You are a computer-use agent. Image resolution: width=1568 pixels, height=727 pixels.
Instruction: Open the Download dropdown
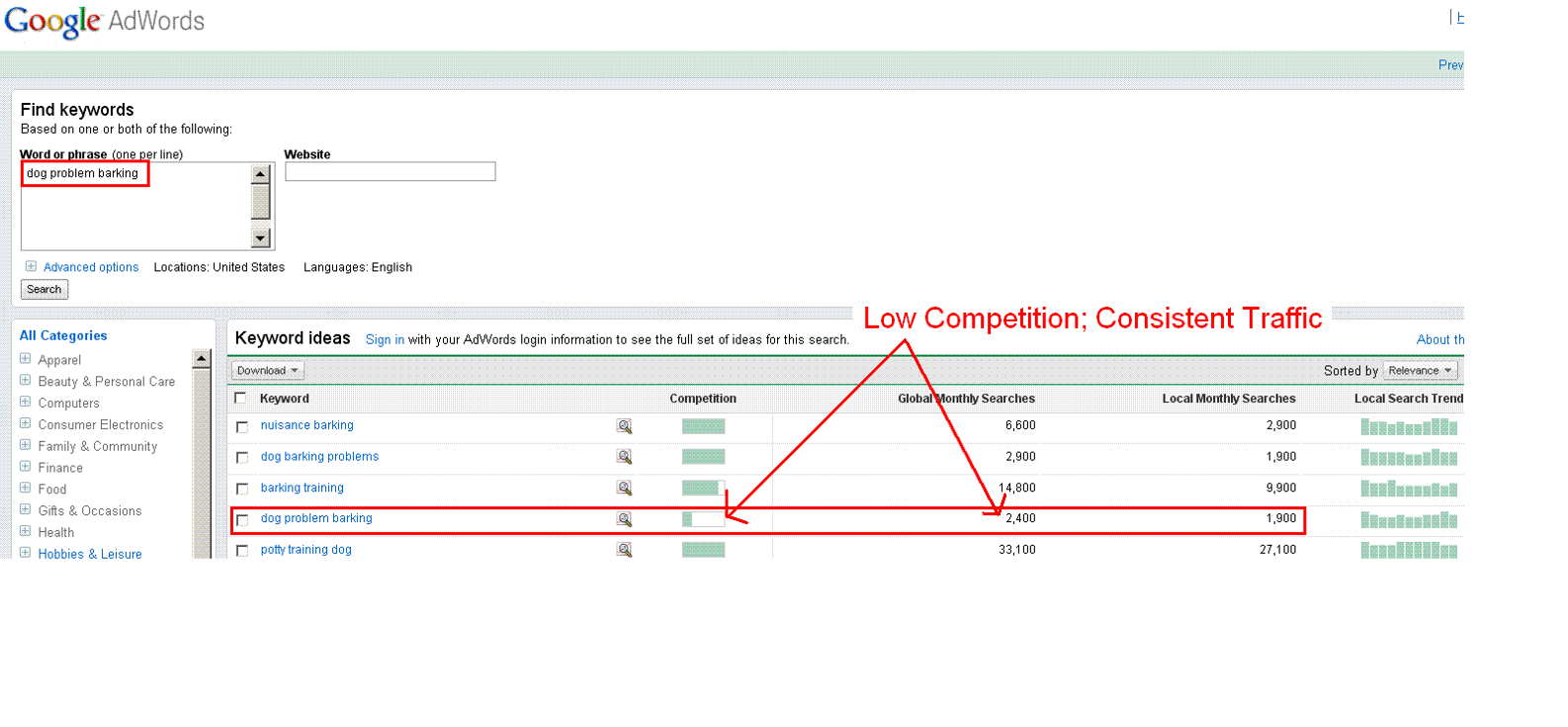click(x=267, y=371)
